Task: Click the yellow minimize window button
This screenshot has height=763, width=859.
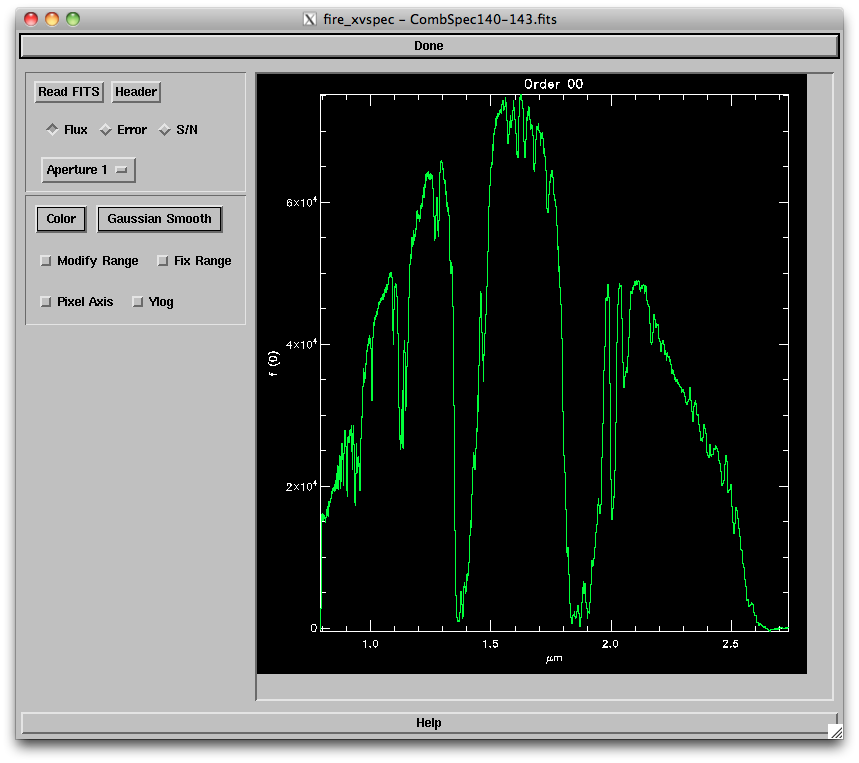Action: [x=52, y=19]
